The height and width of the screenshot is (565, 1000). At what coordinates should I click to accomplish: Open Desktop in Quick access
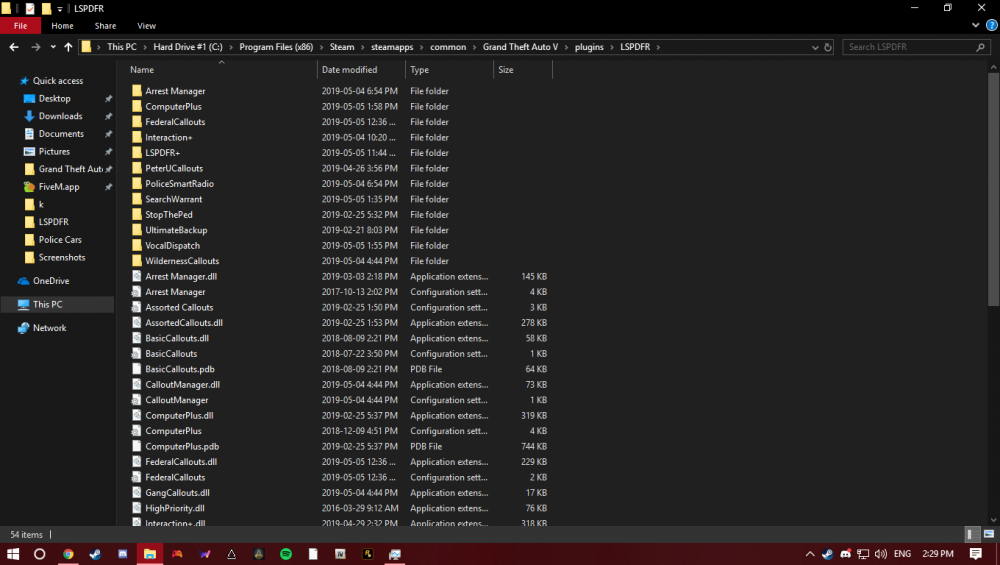pyautogui.click(x=54, y=99)
